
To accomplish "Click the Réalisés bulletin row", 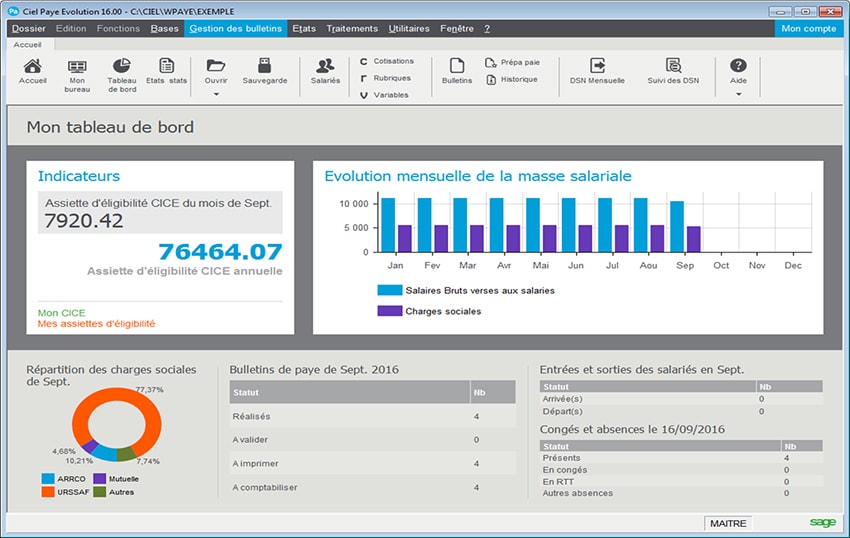I will 372,417.
